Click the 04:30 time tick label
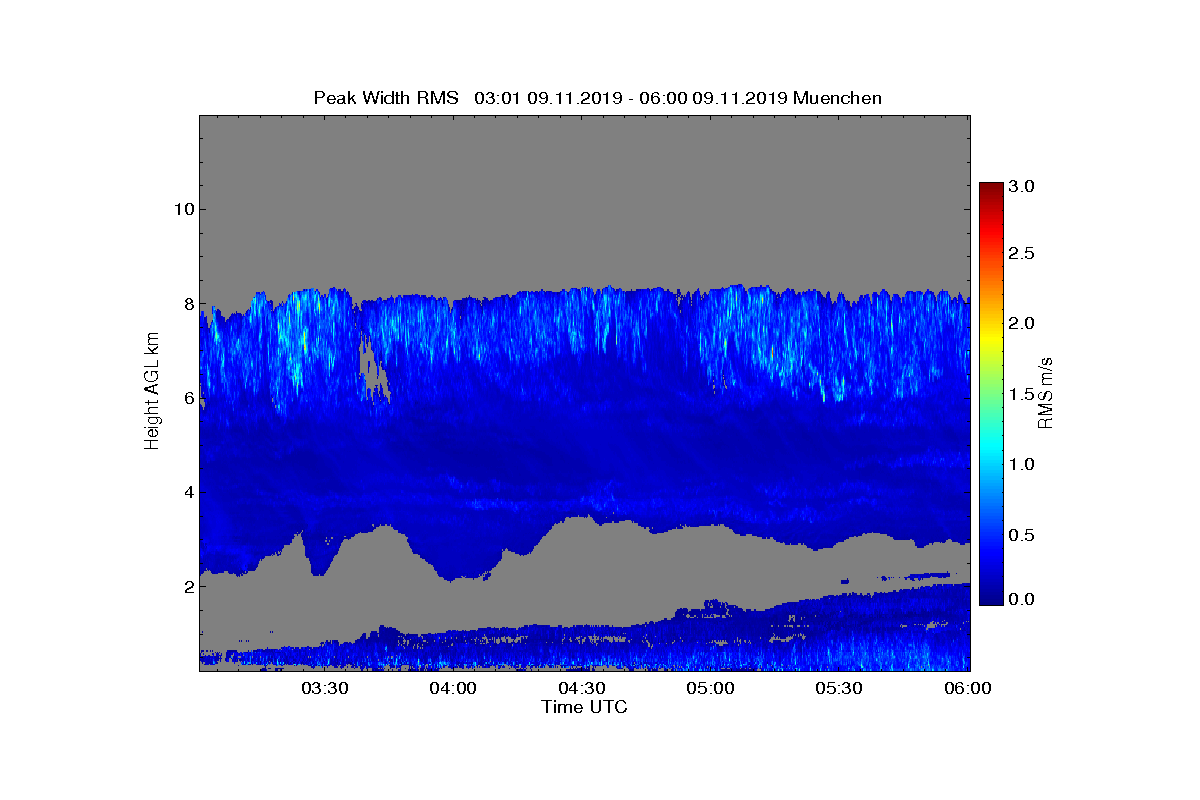Viewport: 1200px width, 800px height. pos(582,688)
